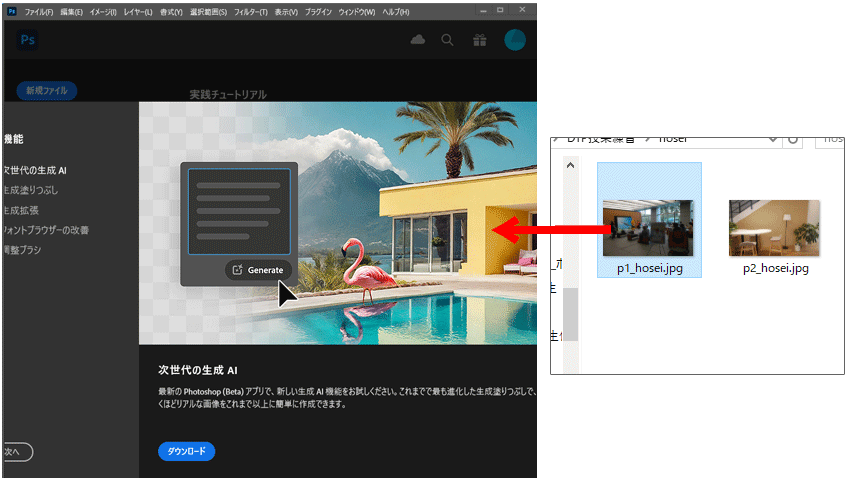Click the 新規ファイル button
Viewport: 848px width, 478px height.
click(46, 90)
